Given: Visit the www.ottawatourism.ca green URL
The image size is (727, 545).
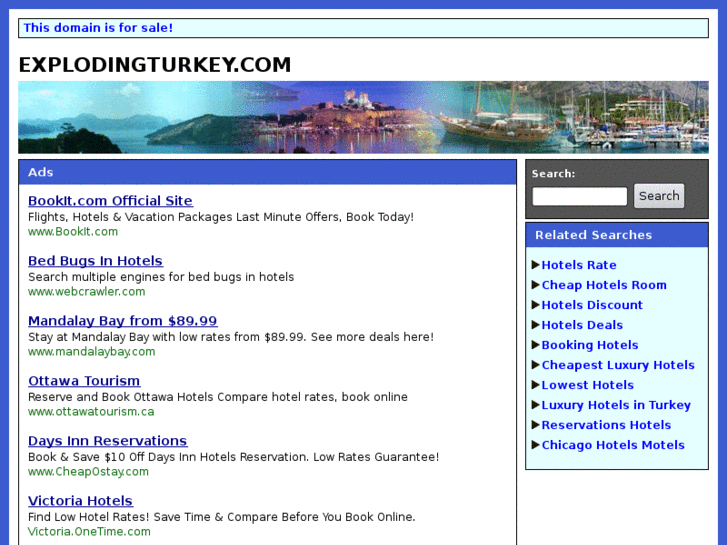Looking at the screenshot, I should click(91, 411).
